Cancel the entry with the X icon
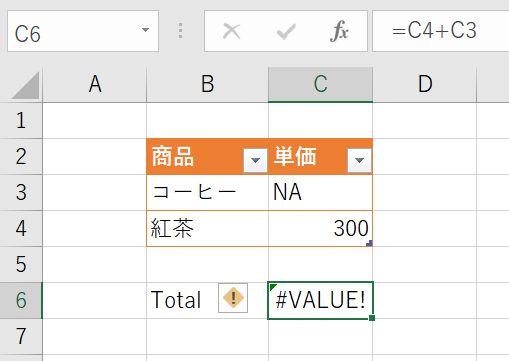The height and width of the screenshot is (361, 509). (232, 31)
